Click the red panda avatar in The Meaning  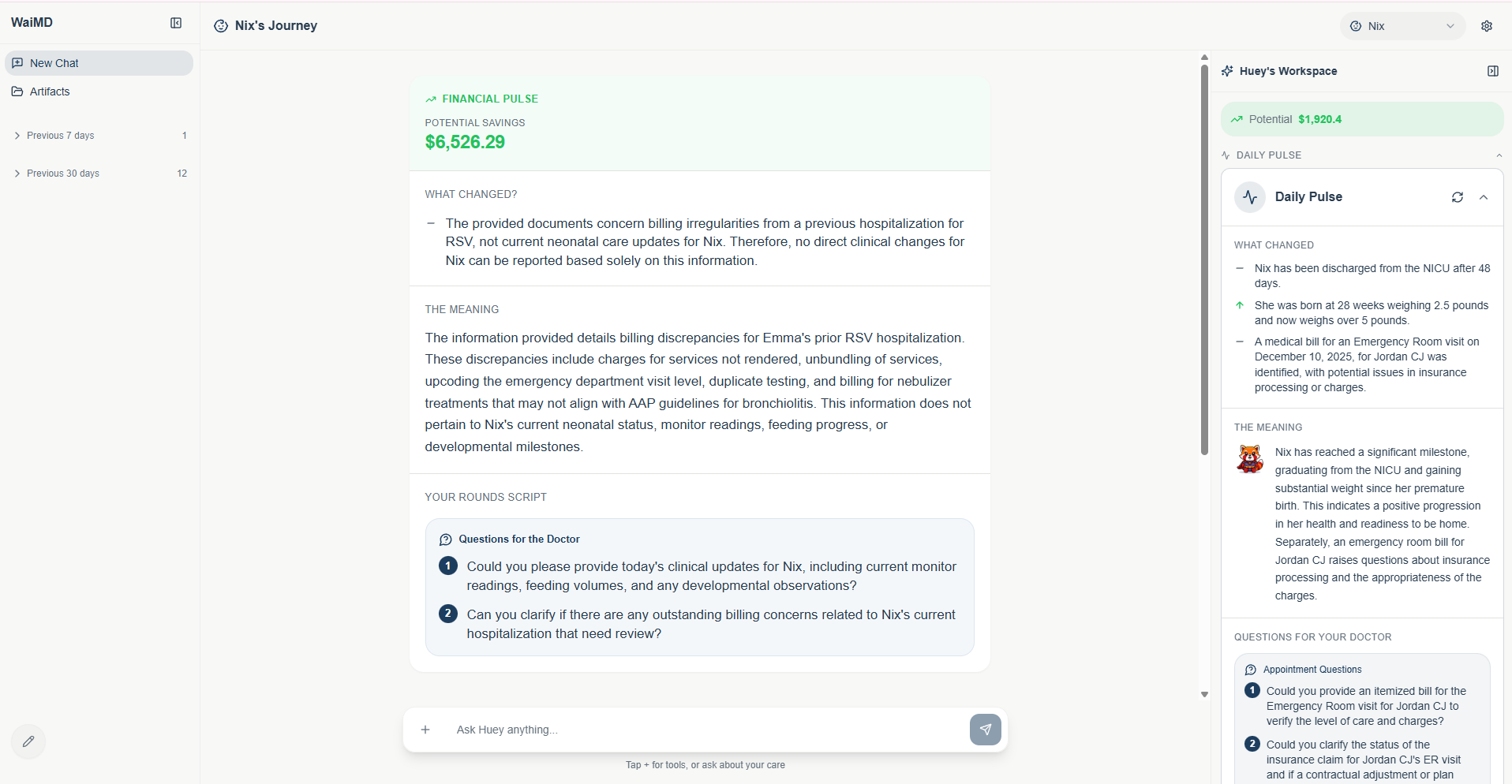coord(1251,459)
